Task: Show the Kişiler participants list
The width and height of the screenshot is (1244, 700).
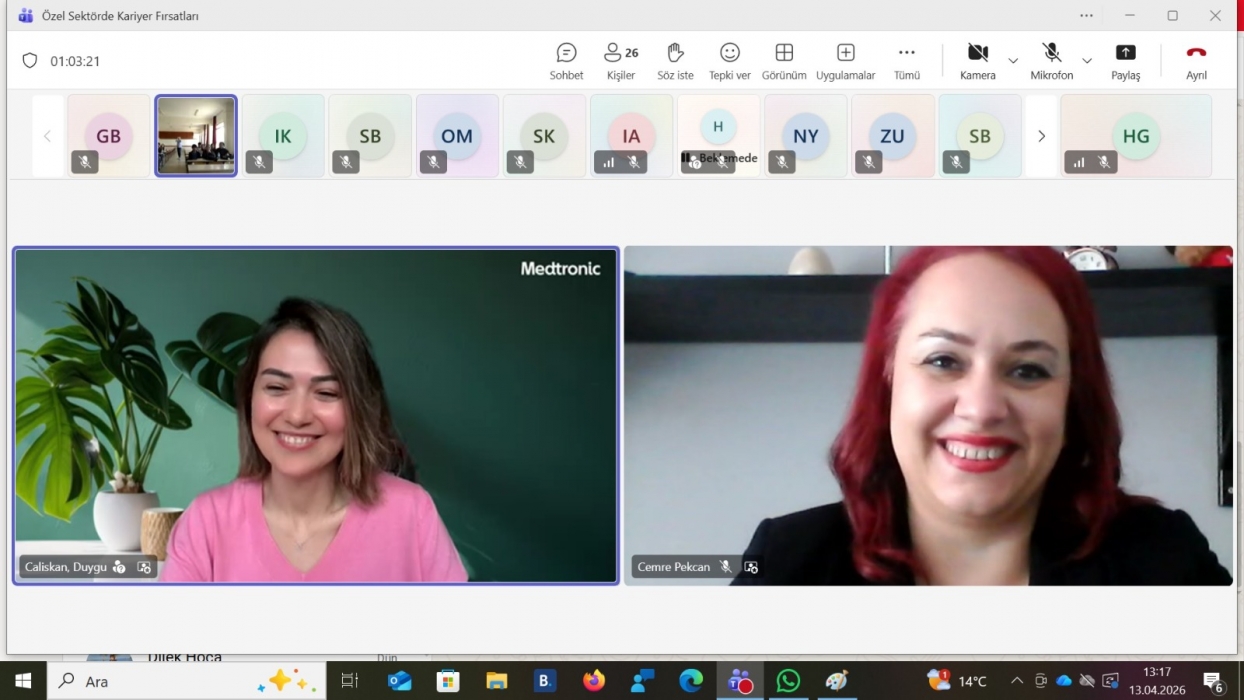Action: pos(620,60)
